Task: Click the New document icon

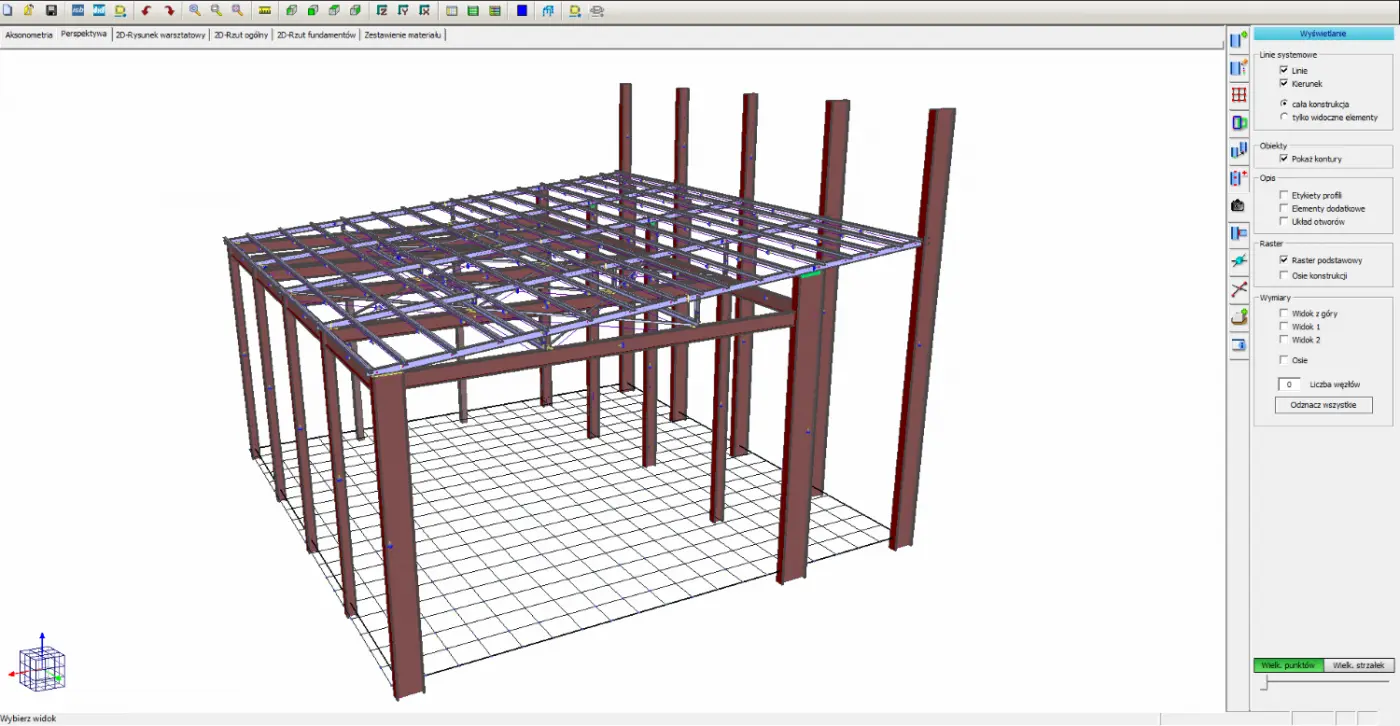Action: [x=7, y=11]
